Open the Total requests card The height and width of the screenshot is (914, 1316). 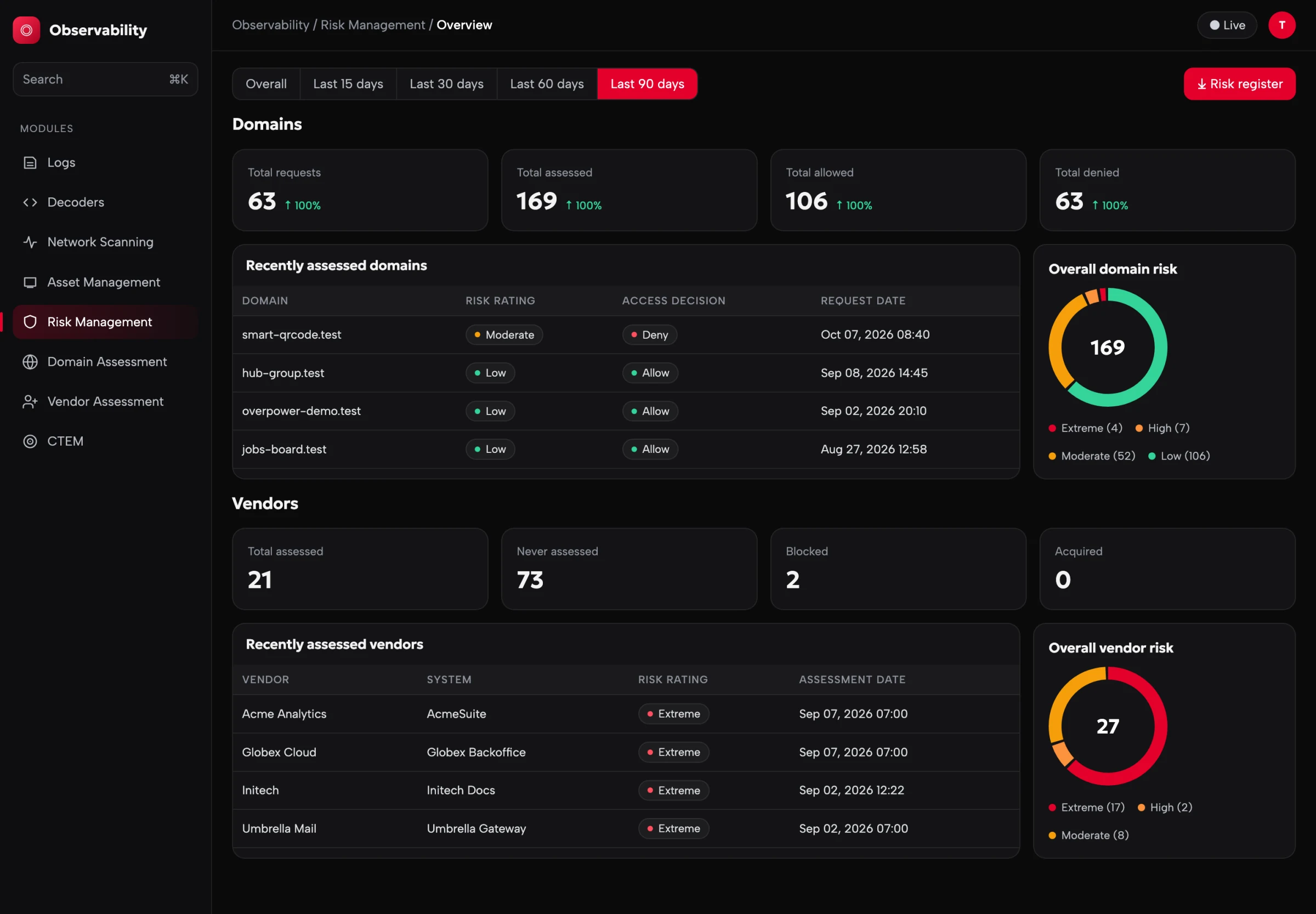point(360,190)
